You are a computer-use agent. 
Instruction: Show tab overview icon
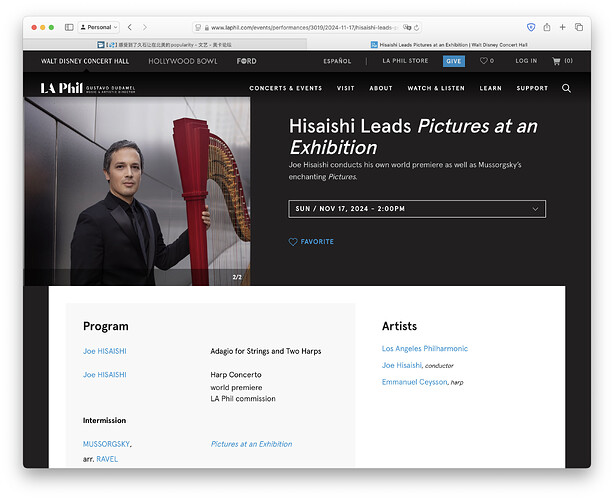[x=579, y=27]
